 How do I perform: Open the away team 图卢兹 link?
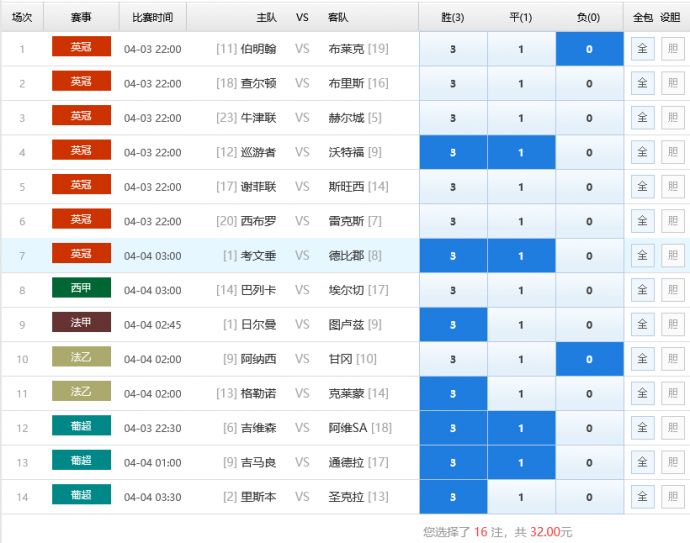tap(346, 324)
